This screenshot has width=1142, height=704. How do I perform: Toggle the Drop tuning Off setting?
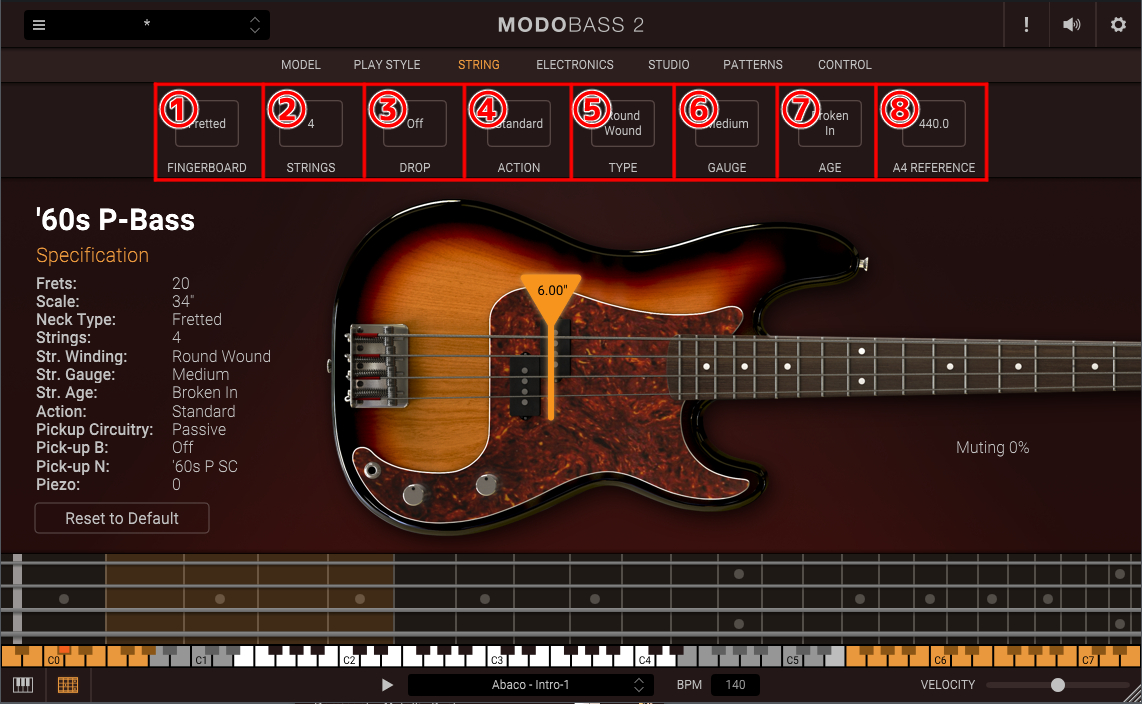pyautogui.click(x=415, y=124)
